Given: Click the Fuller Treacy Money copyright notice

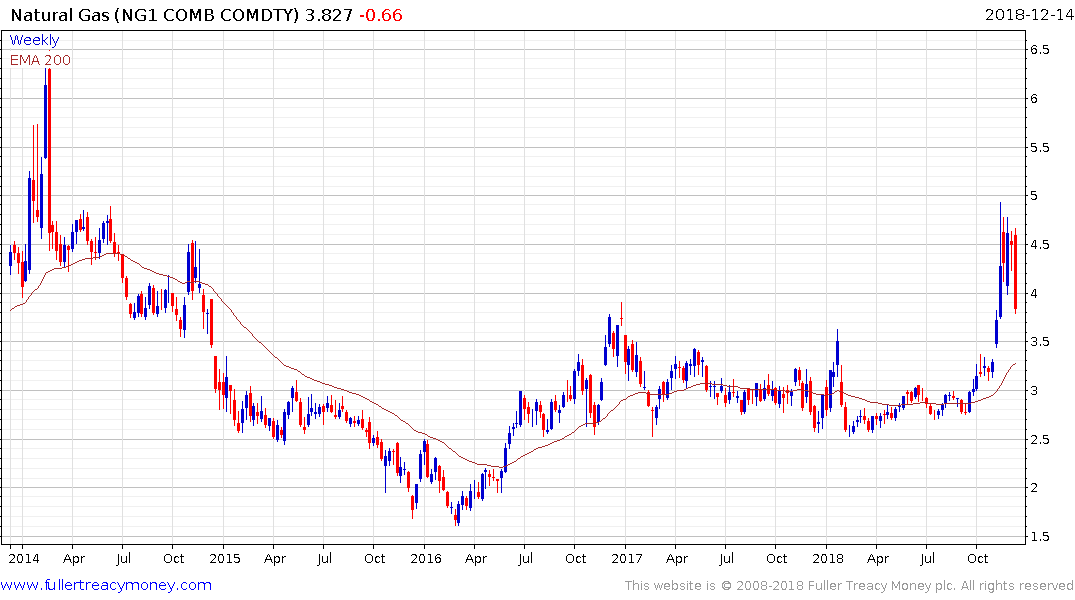Looking at the screenshot, I should pos(849,585).
